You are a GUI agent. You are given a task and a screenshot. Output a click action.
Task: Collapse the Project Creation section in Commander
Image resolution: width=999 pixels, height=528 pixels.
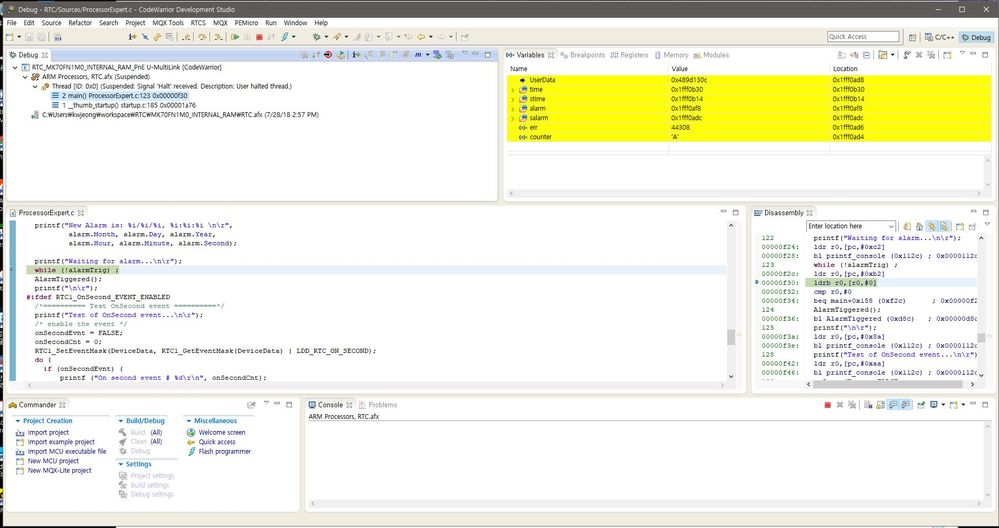[18, 421]
